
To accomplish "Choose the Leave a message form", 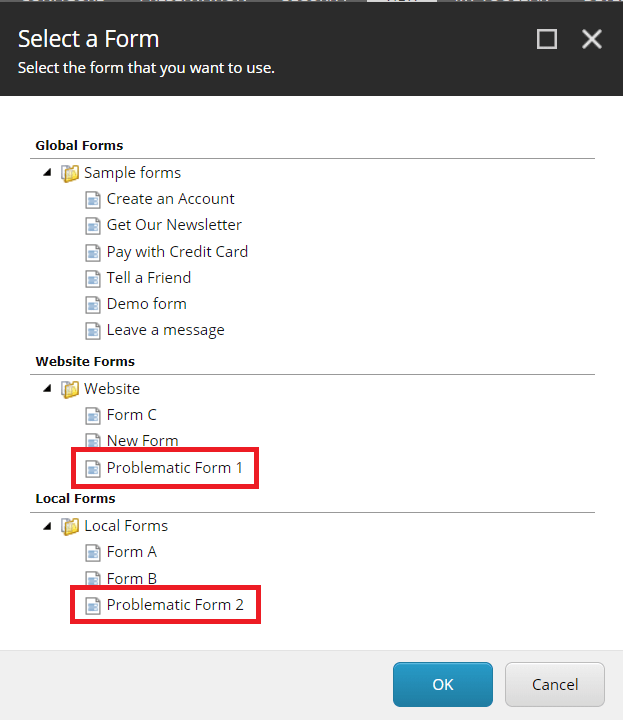I will point(165,330).
